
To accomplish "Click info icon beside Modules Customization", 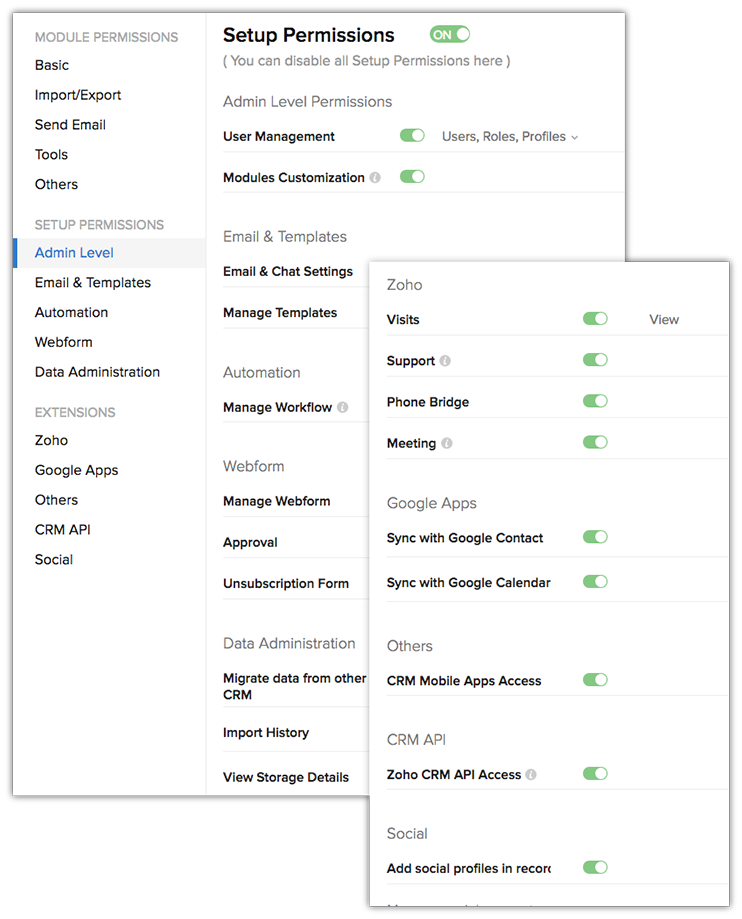I will pos(375,178).
